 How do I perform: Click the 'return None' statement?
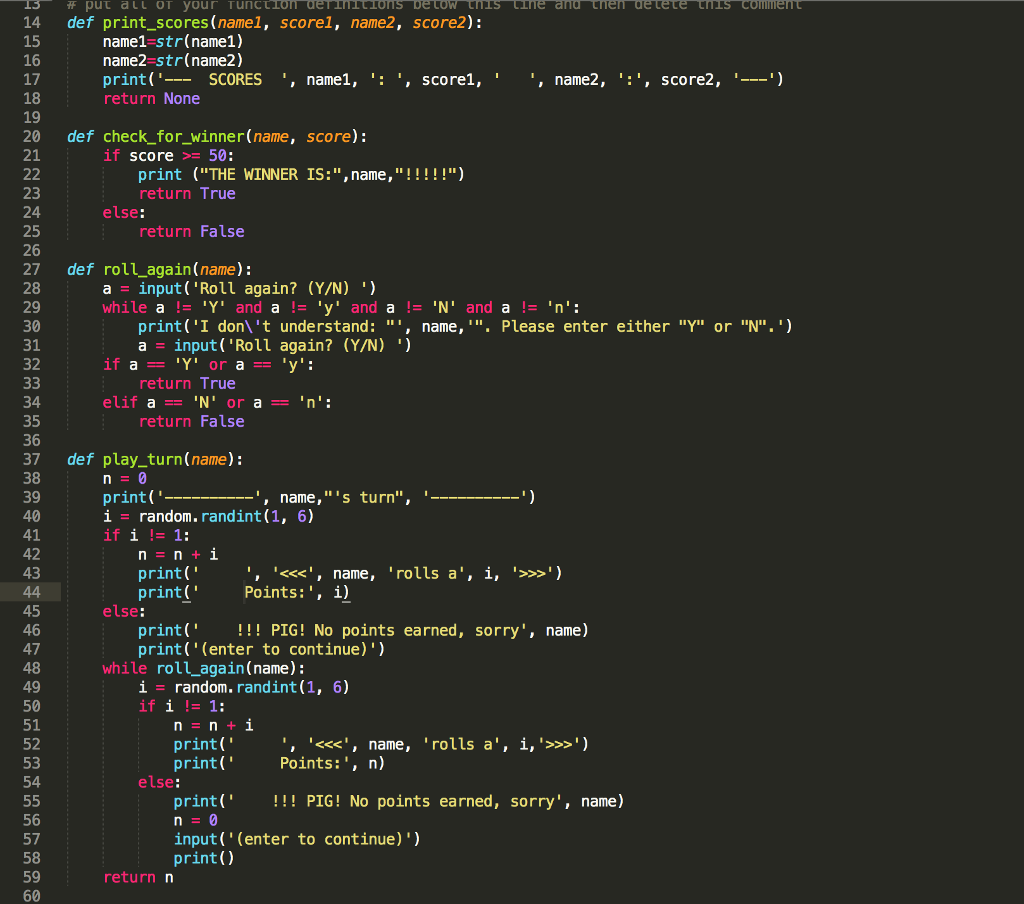click(152, 99)
